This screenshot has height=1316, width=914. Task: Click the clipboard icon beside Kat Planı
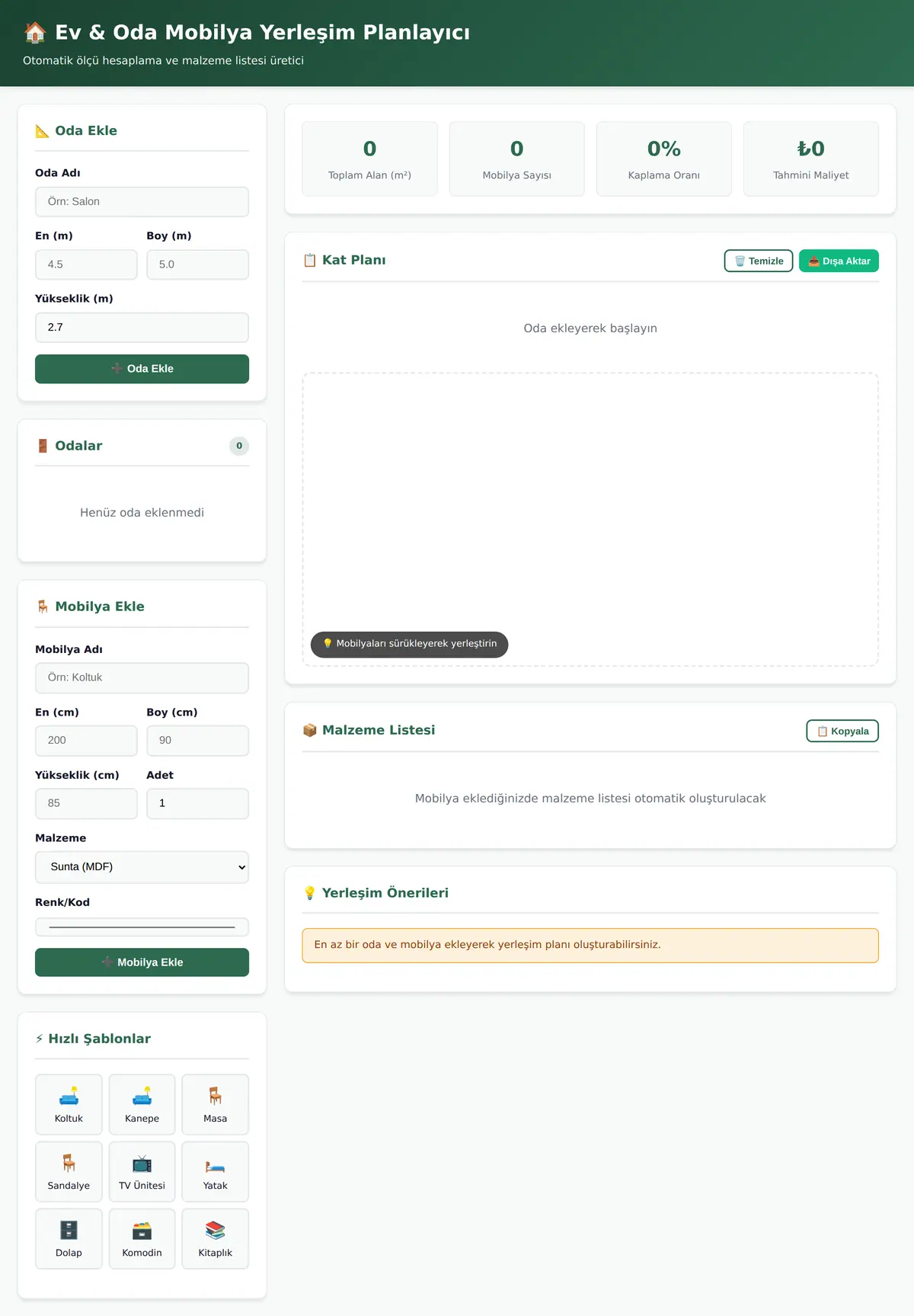(310, 261)
